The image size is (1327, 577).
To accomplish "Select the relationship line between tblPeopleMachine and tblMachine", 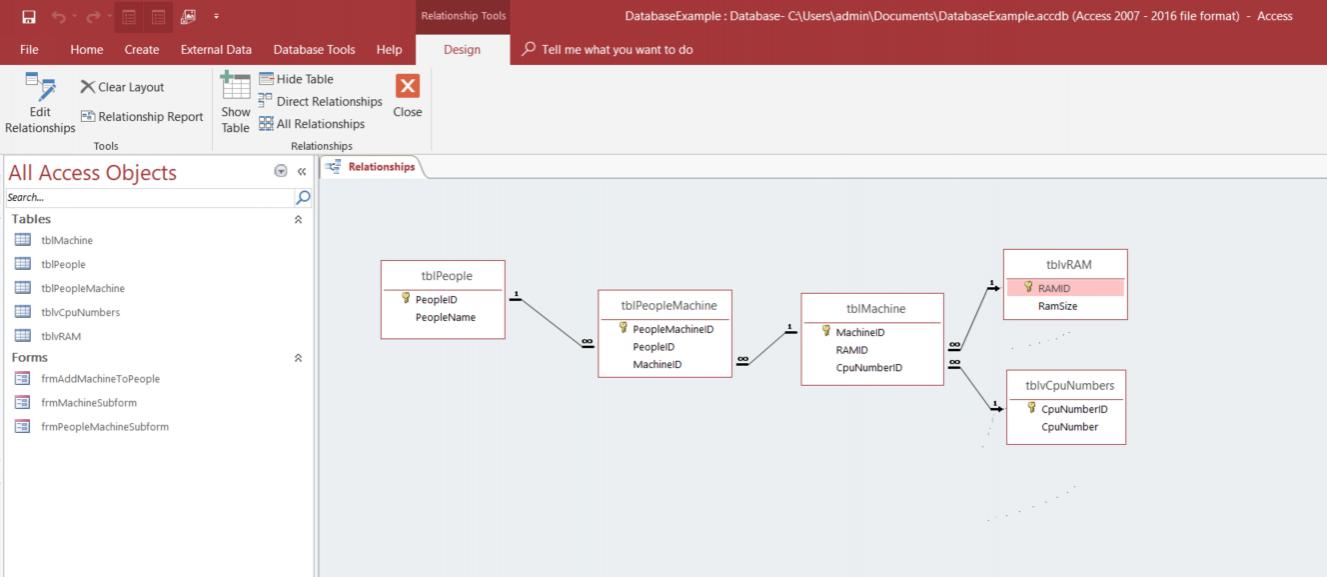I will click(766, 346).
